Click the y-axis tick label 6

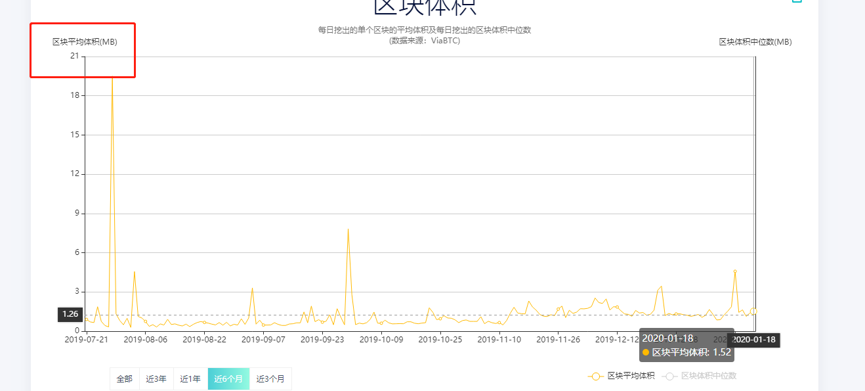[x=77, y=253]
